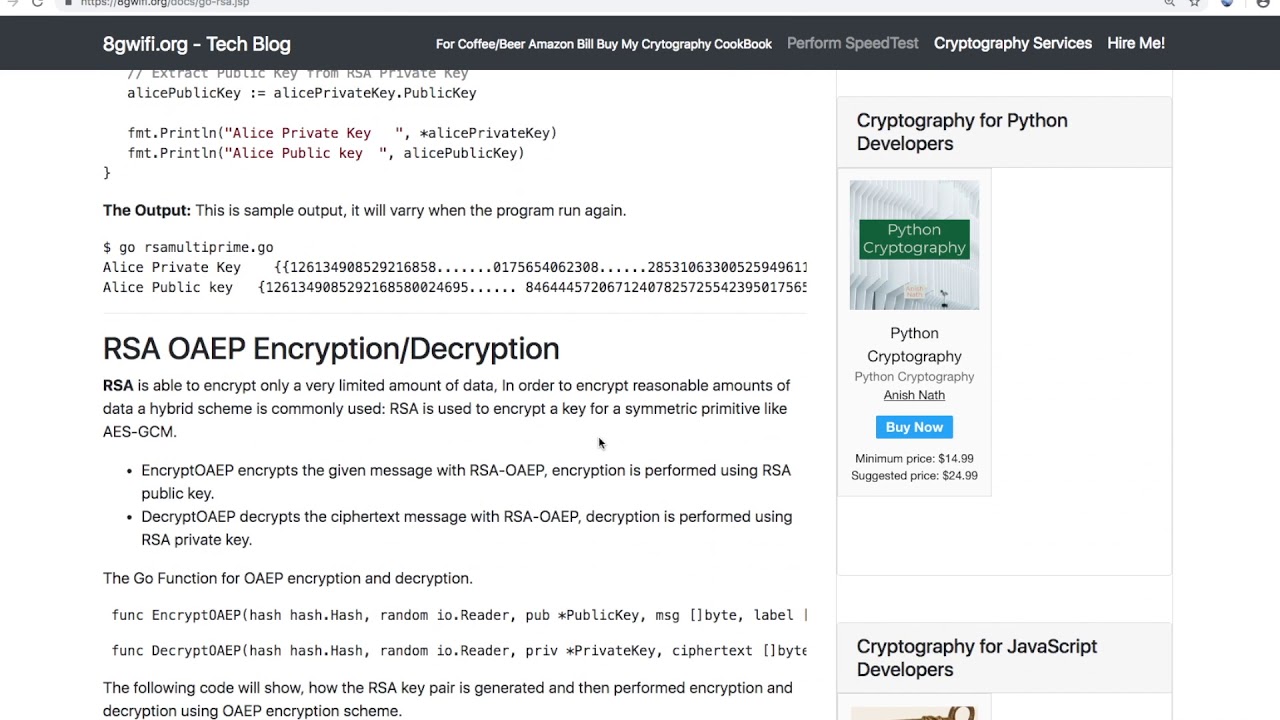The width and height of the screenshot is (1280, 720).
Task: Click the URL in the address bar
Action: point(165,3)
